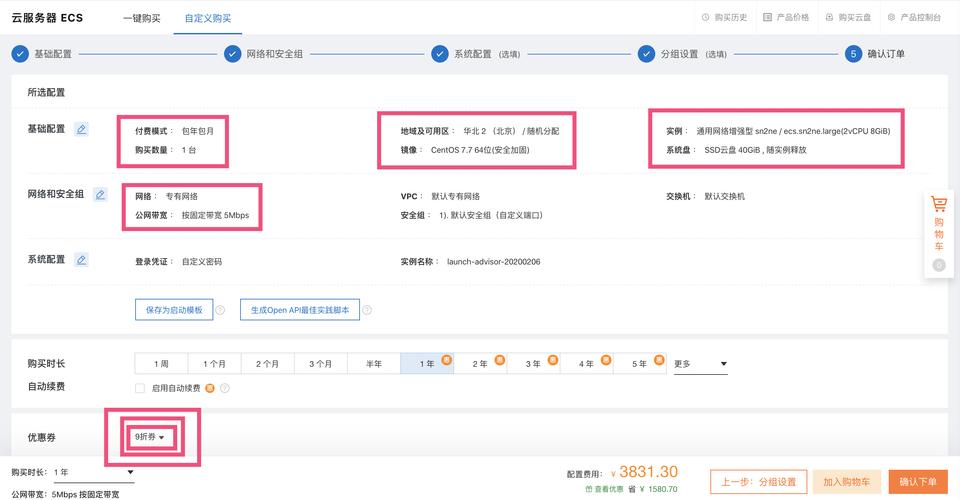Image resolution: width=960 pixels, height=500 pixels.
Task: Open the 9折券 coupon dropdown
Action: [x=151, y=437]
